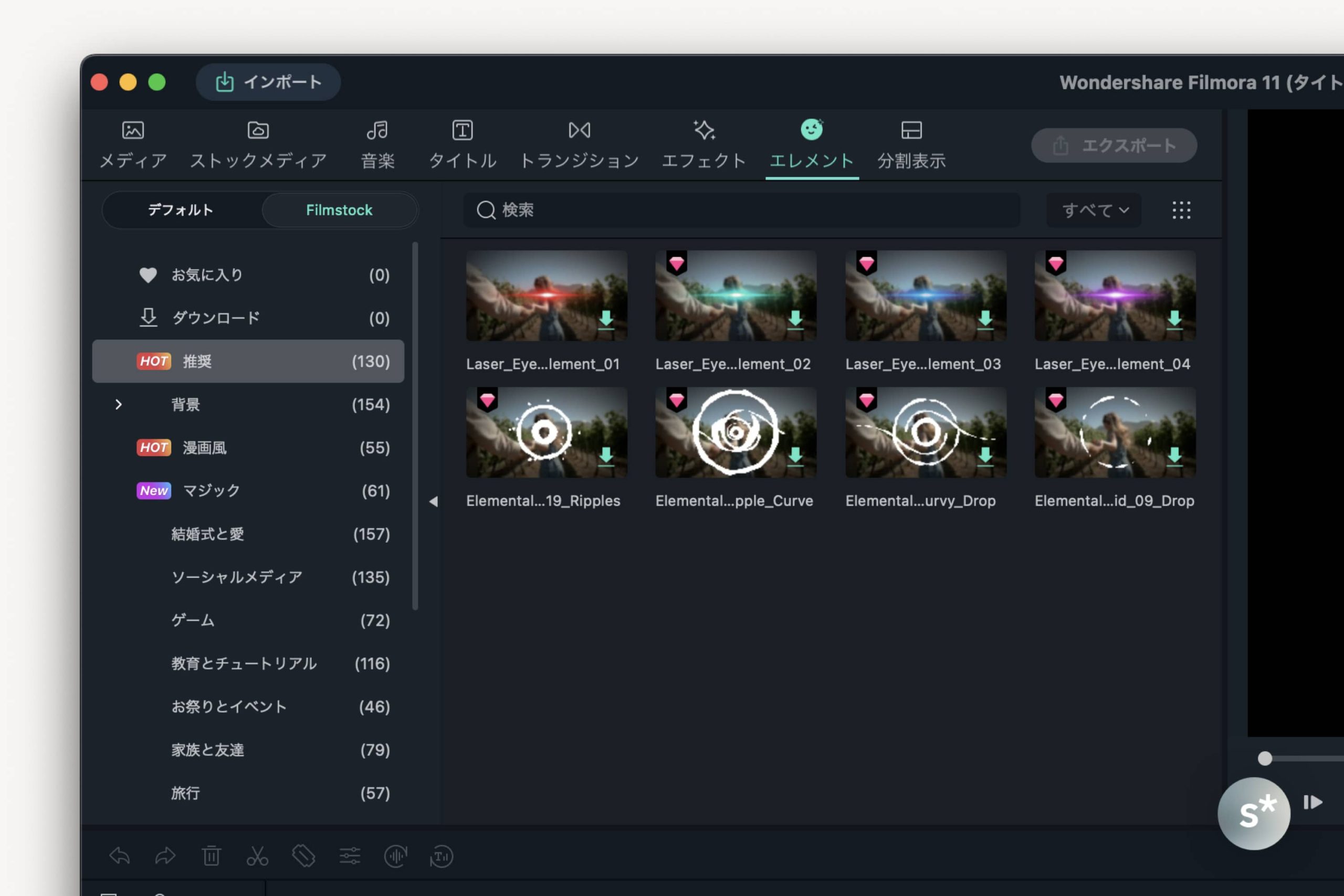Click the grid view icon
Screen dimensions: 1344x896
pyautogui.click(x=1181, y=210)
